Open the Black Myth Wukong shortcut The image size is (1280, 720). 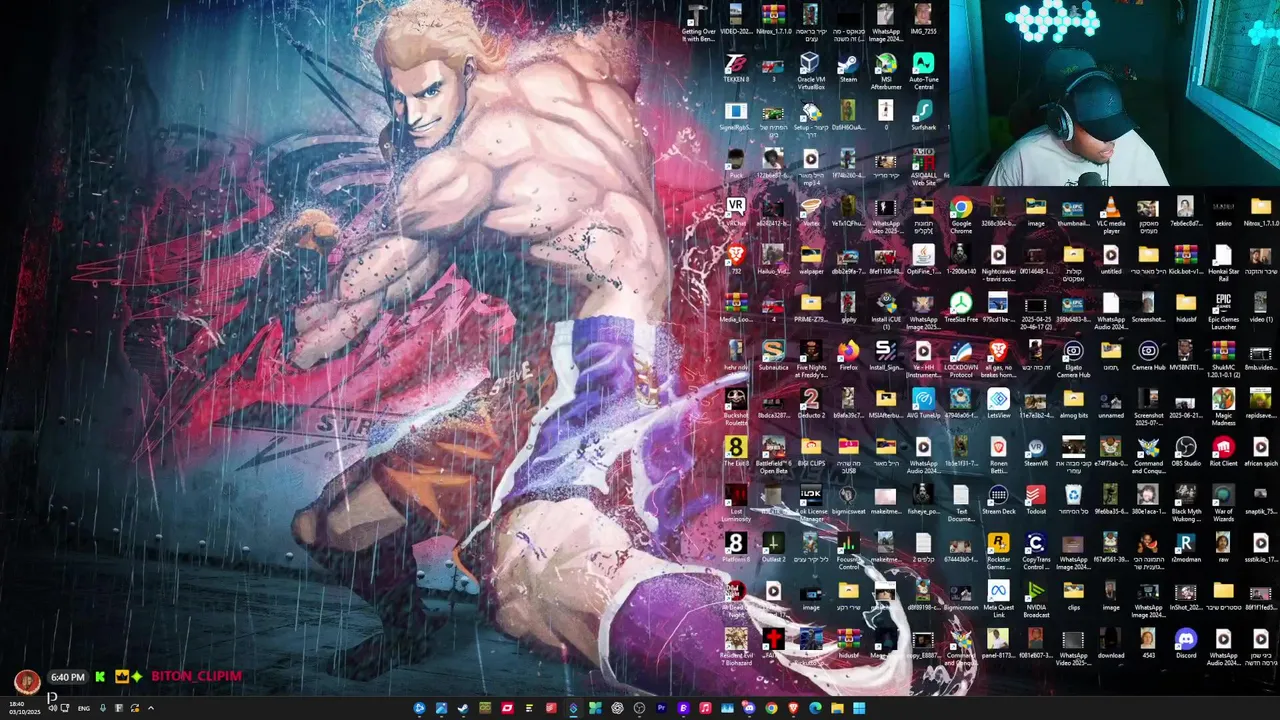coord(1186,504)
